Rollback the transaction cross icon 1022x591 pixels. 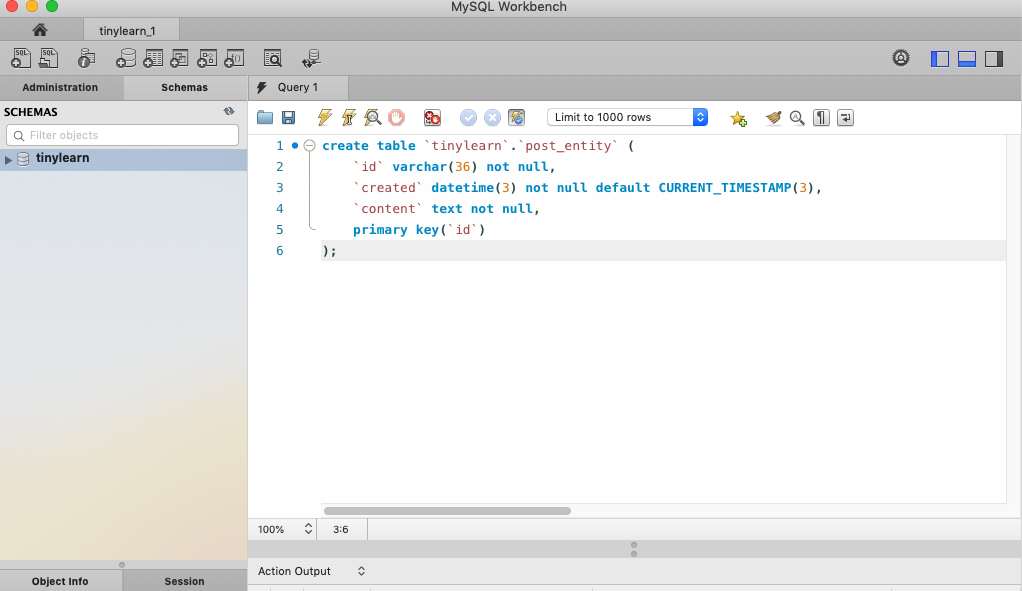[492, 117]
